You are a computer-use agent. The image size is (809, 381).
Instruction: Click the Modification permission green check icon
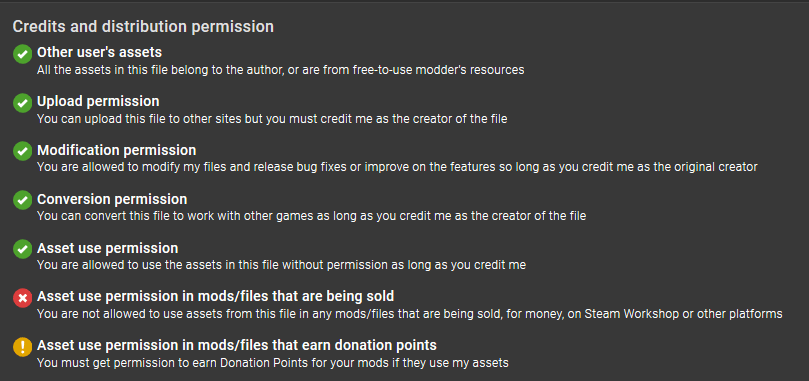(x=22, y=152)
